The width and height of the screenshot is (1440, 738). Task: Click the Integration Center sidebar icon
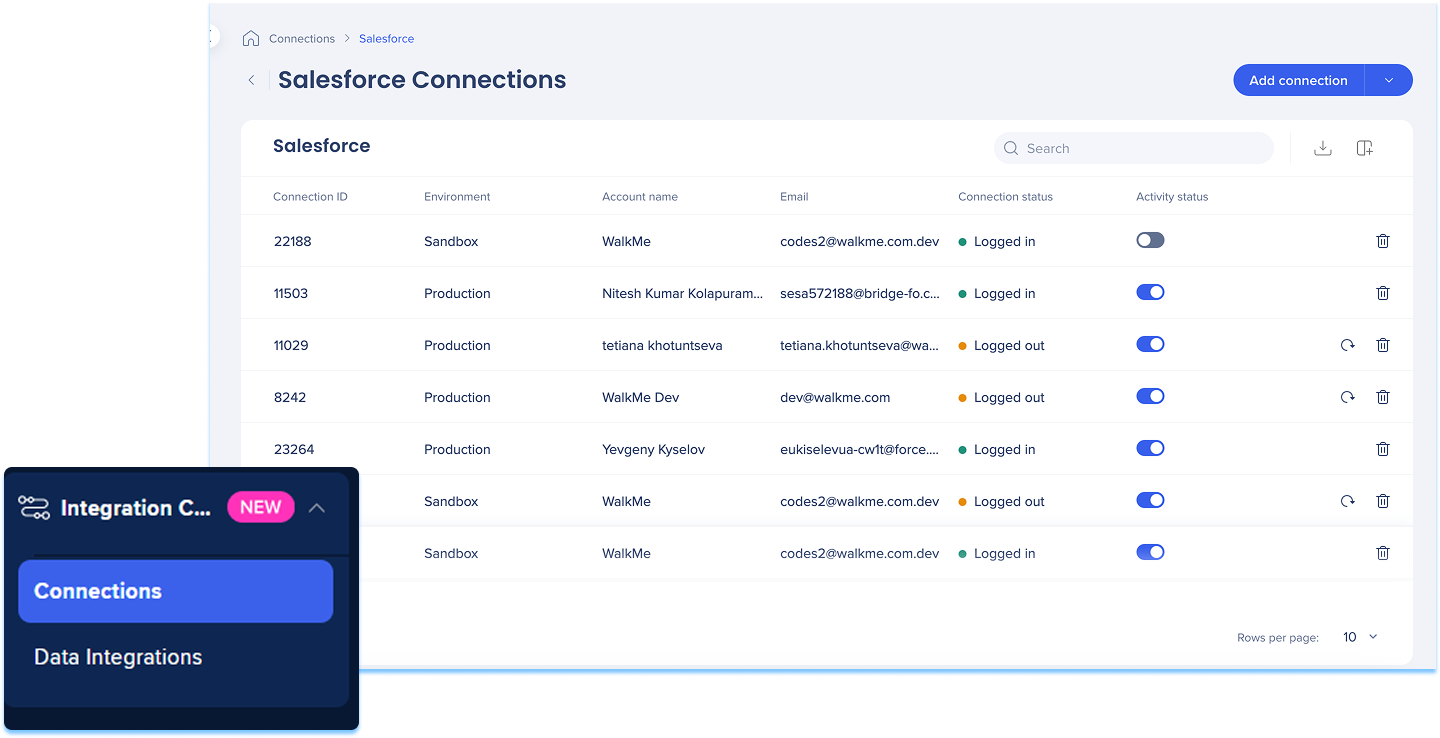tap(34, 508)
